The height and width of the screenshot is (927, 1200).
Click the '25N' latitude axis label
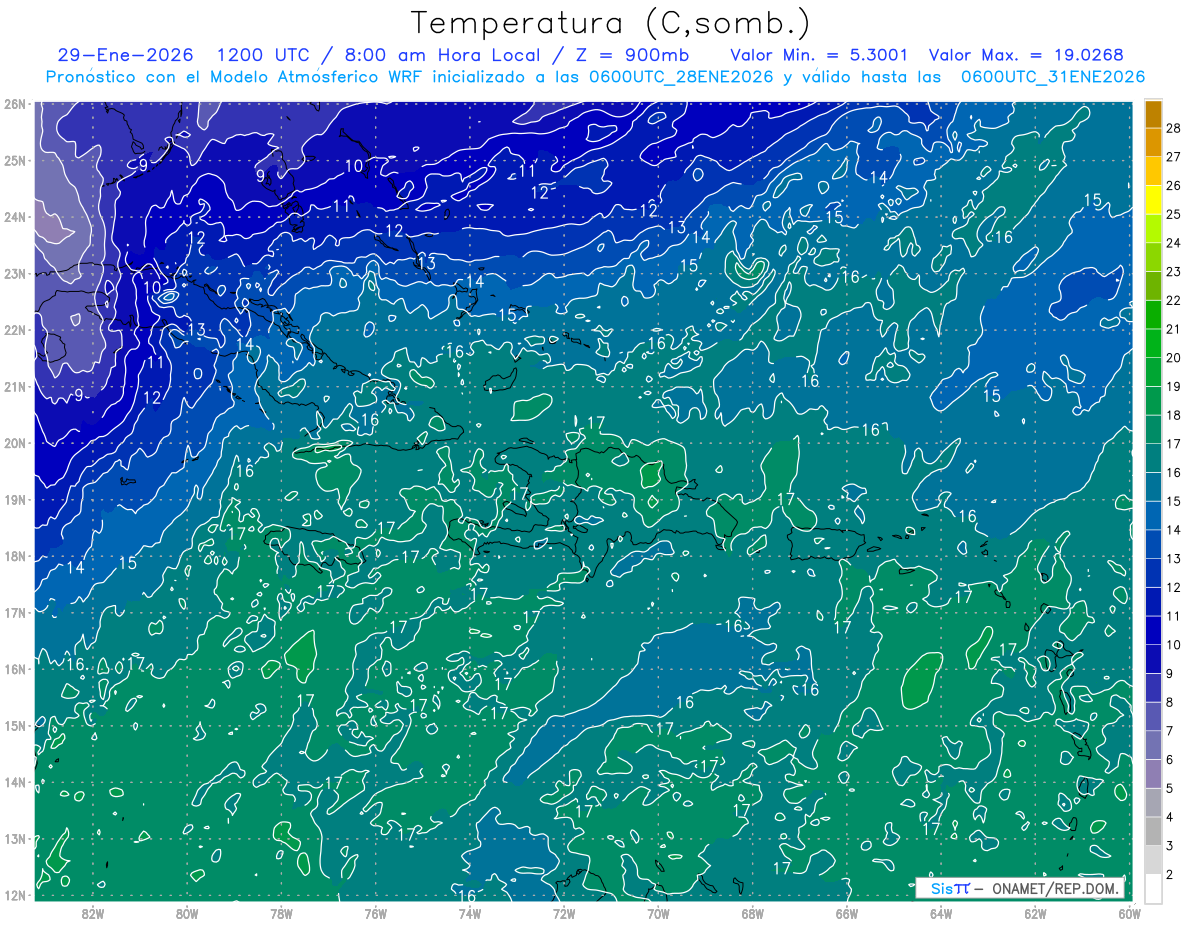click(x=14, y=160)
